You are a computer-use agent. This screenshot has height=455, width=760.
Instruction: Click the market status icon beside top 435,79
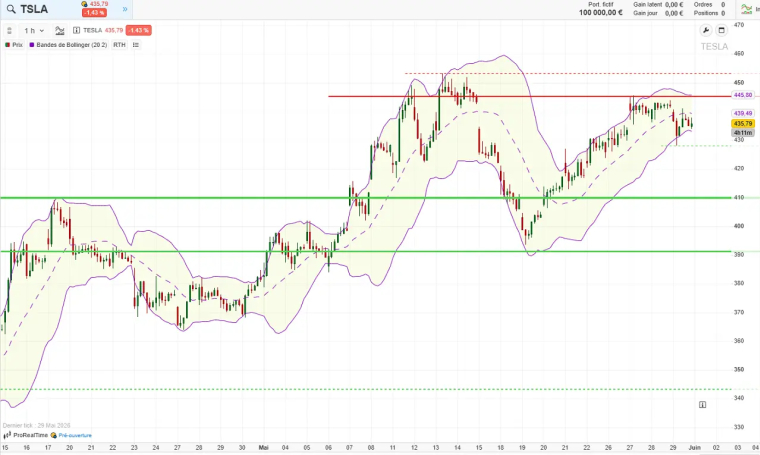pyautogui.click(x=84, y=4)
